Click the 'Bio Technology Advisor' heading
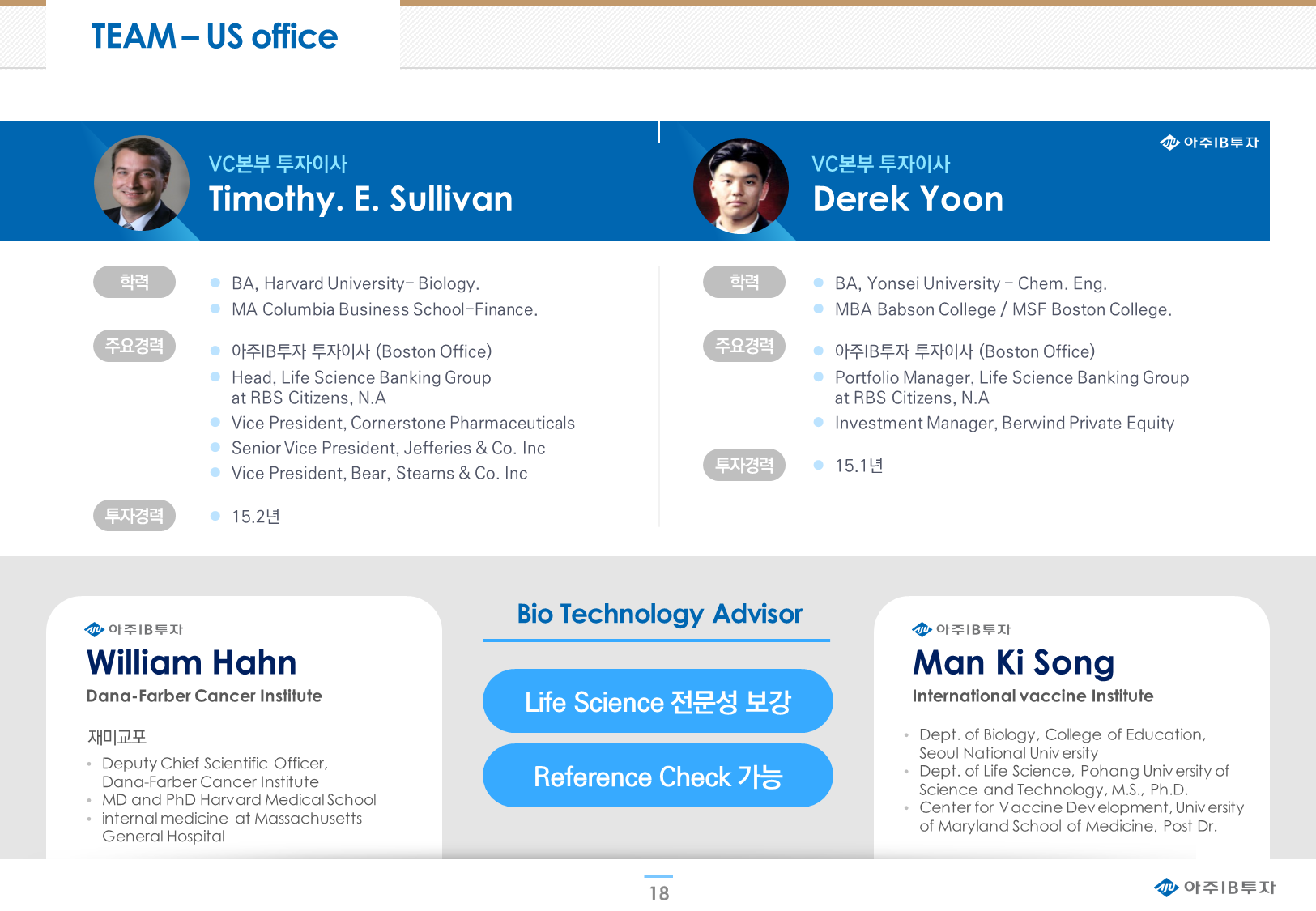The width and height of the screenshot is (1316, 911). 660,614
